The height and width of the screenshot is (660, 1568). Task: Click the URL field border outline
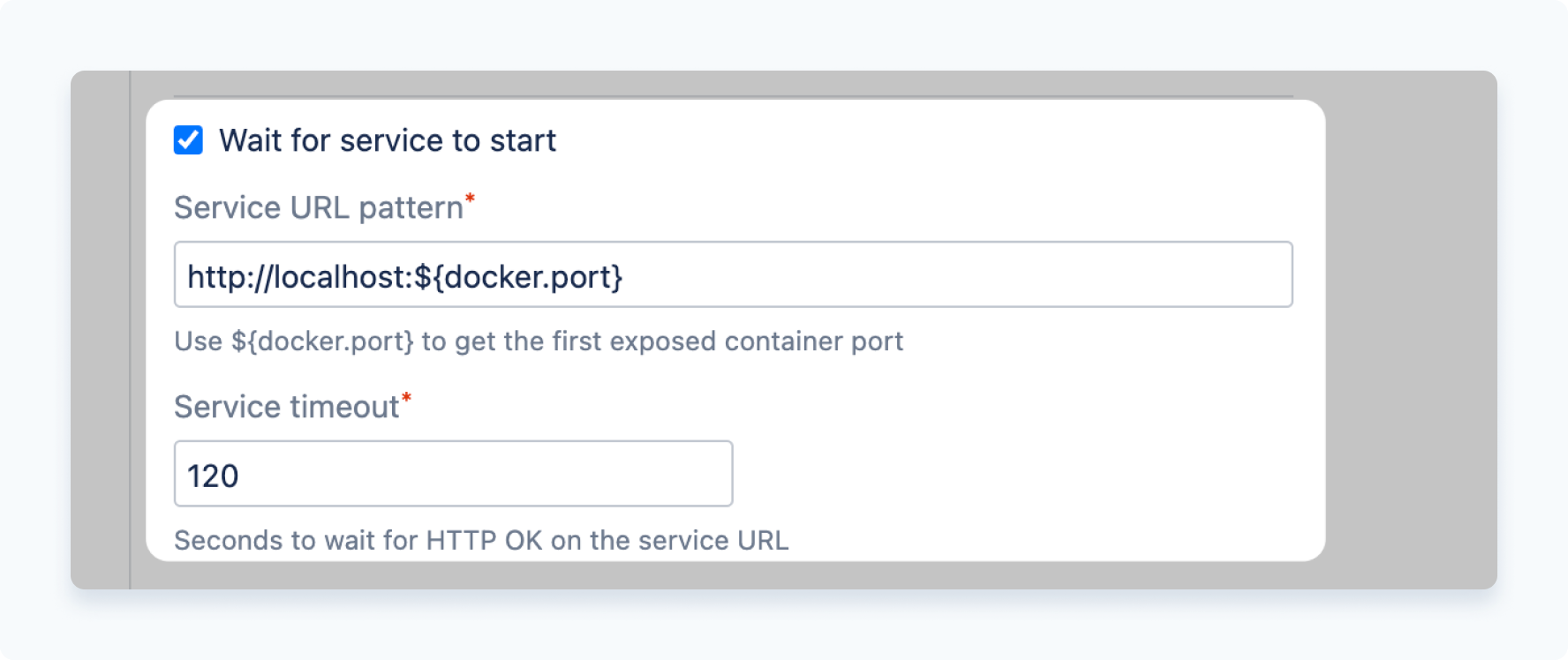pyautogui.click(x=733, y=243)
